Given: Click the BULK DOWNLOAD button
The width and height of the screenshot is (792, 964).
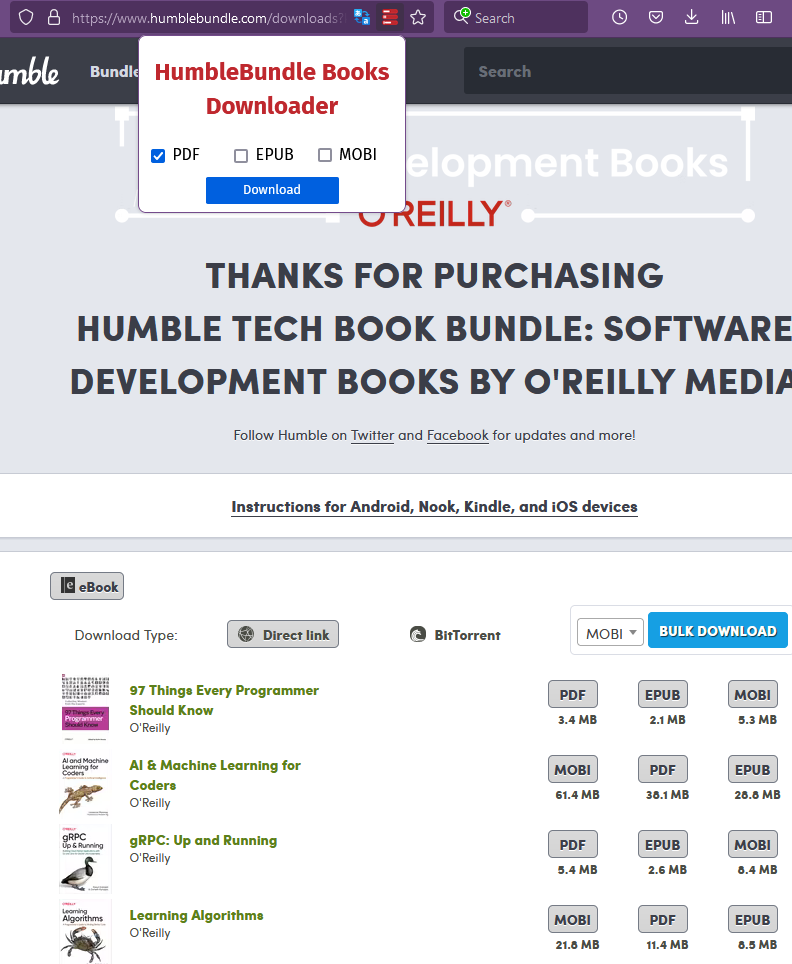Looking at the screenshot, I should (718, 631).
